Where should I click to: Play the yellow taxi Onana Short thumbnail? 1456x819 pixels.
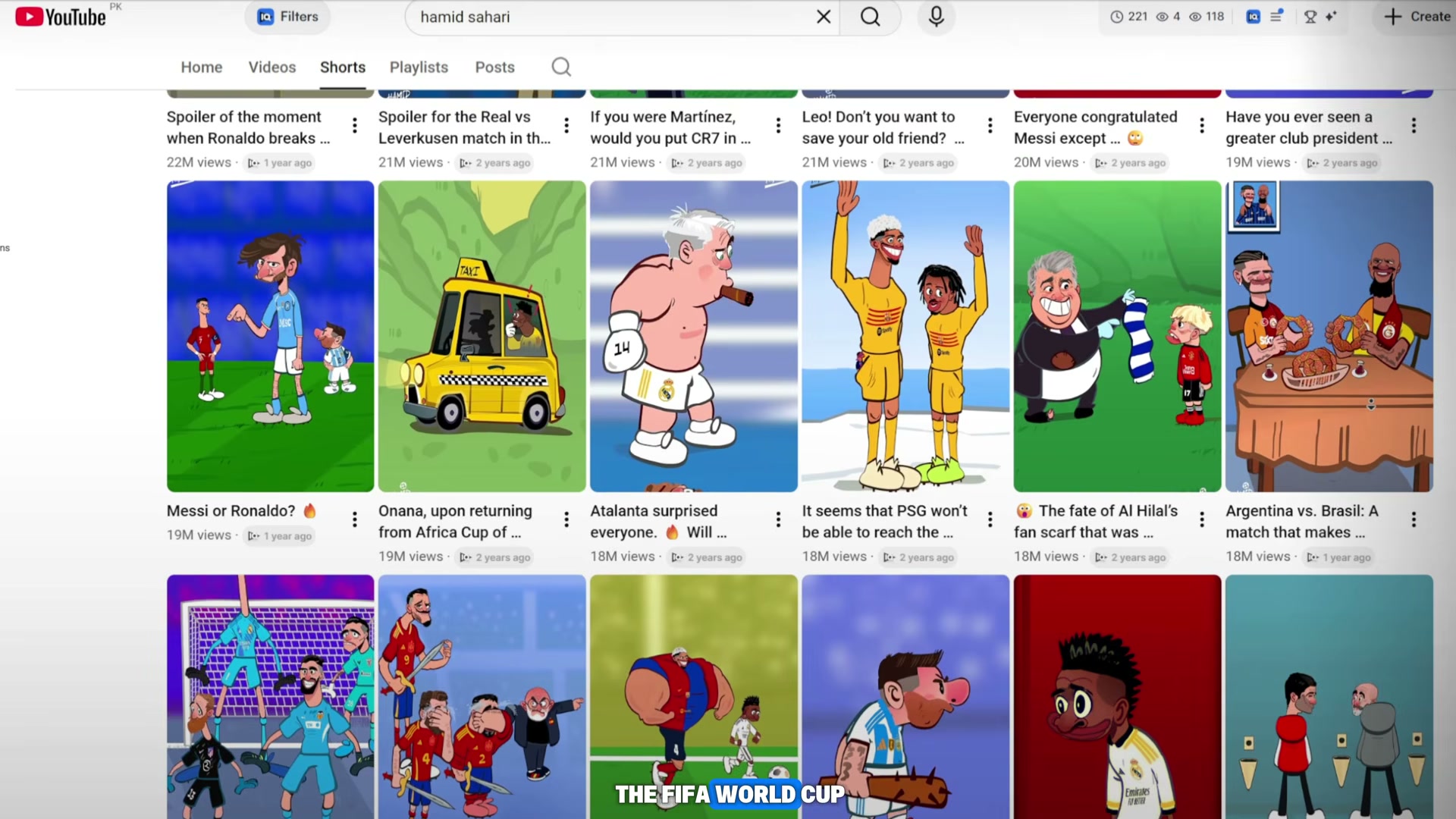tap(482, 336)
